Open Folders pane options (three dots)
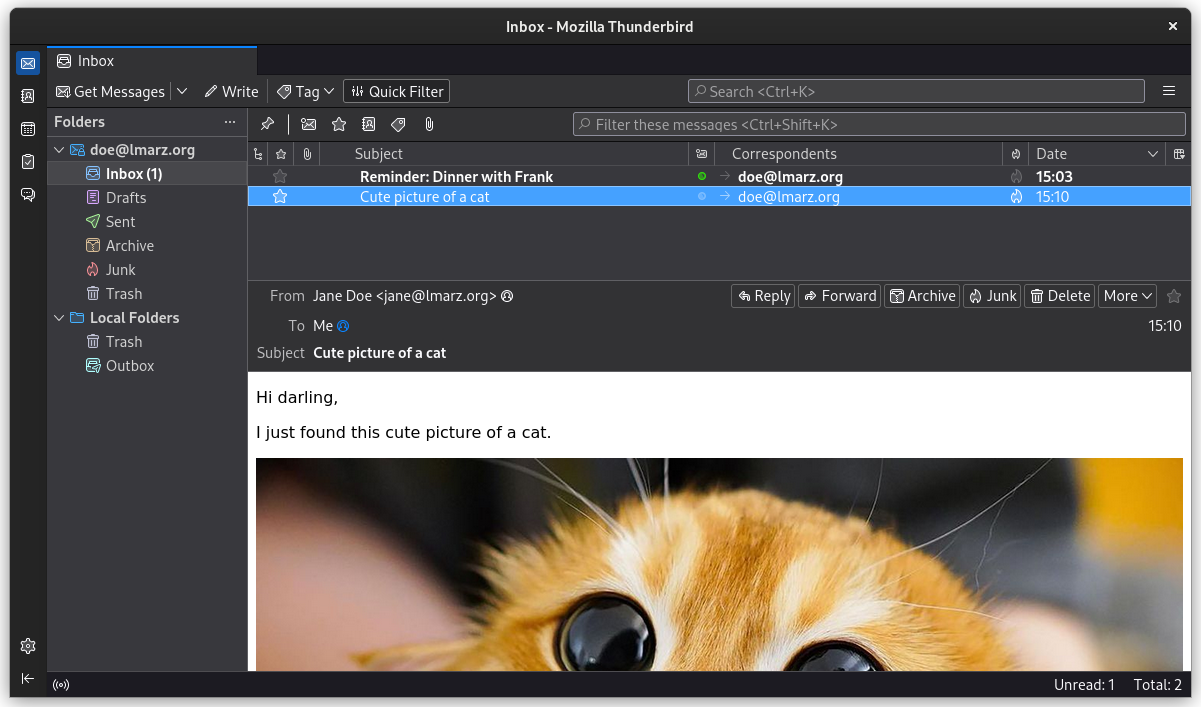 [x=230, y=122]
